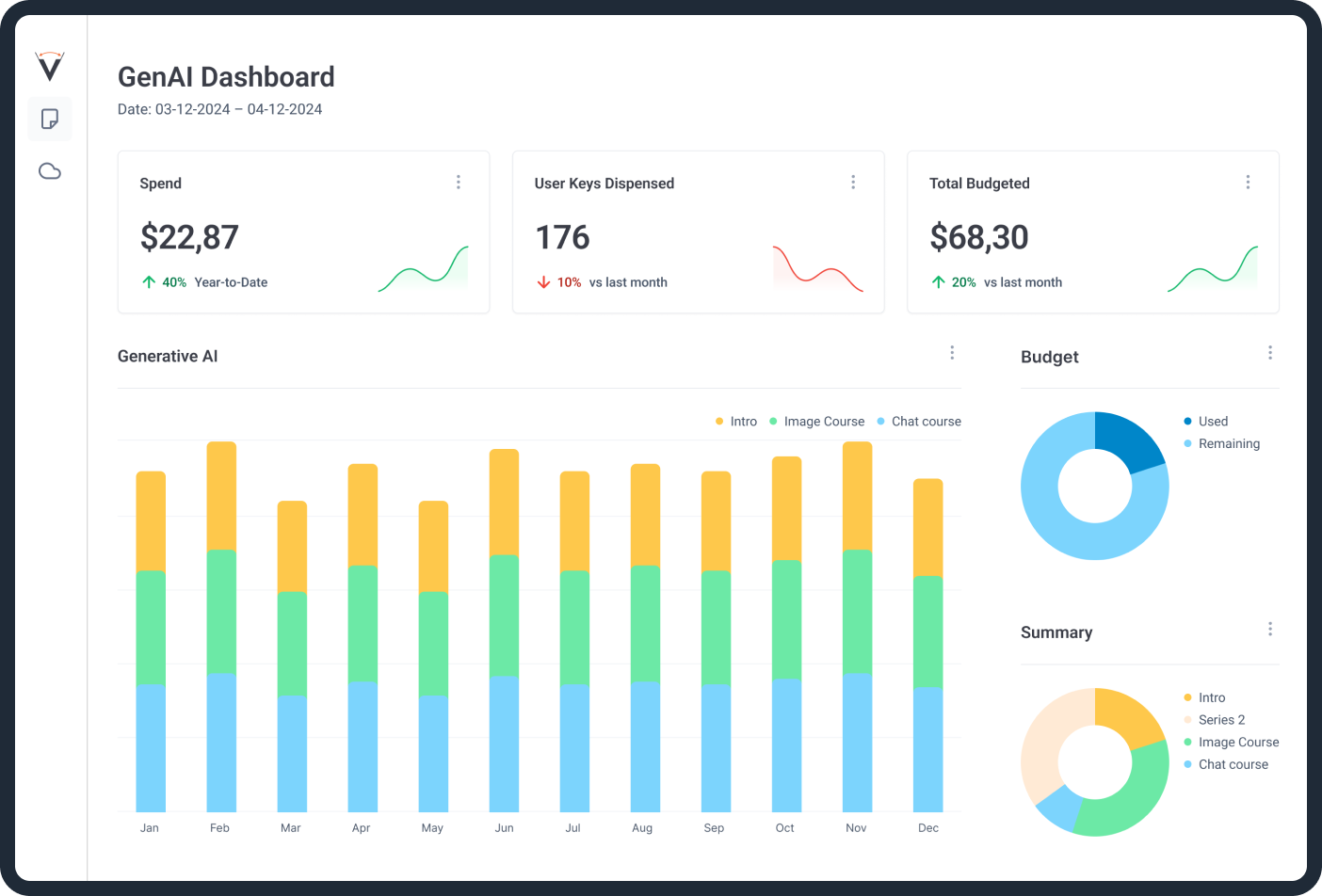Open the notes page sidebar icon

pyautogui.click(x=50, y=120)
